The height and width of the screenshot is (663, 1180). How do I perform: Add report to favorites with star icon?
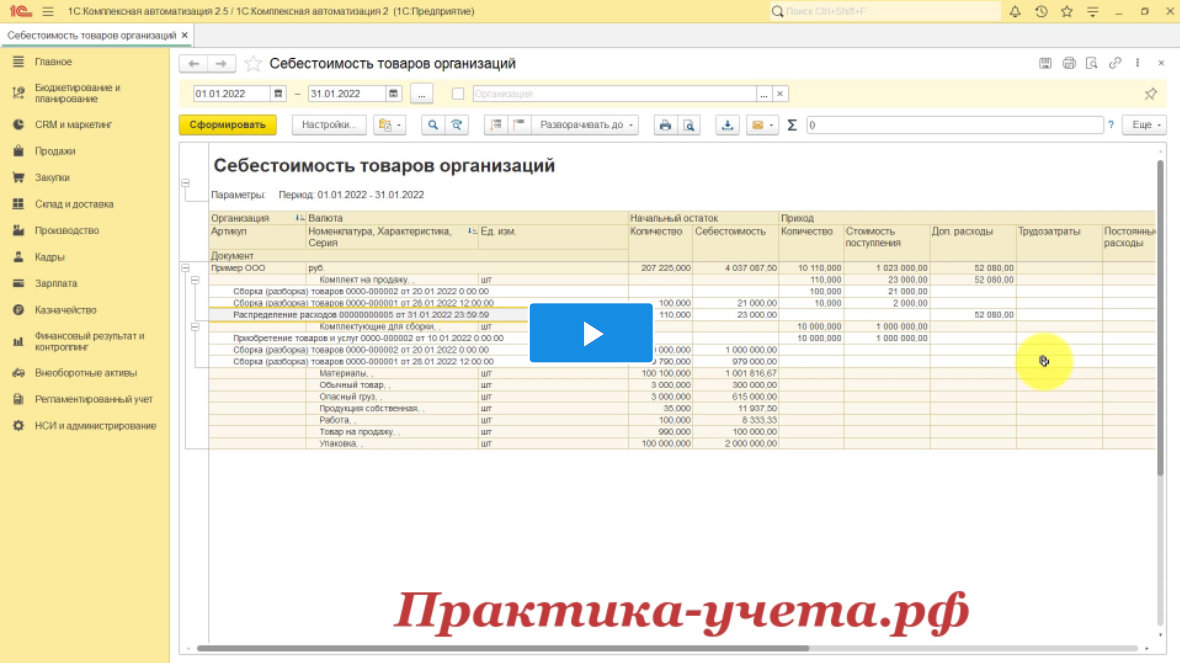click(253, 64)
